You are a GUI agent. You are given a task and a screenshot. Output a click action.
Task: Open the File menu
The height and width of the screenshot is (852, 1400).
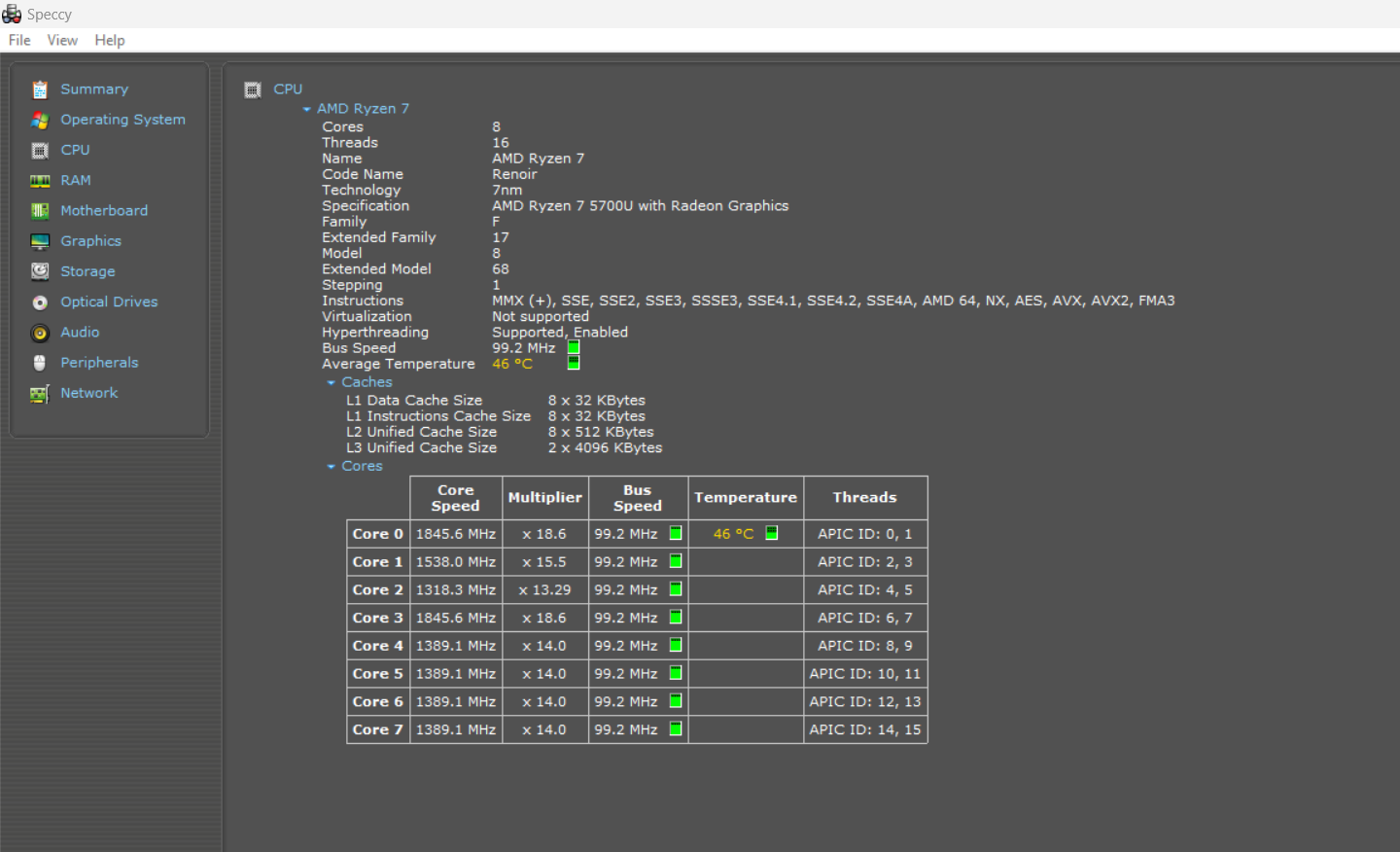click(x=19, y=40)
